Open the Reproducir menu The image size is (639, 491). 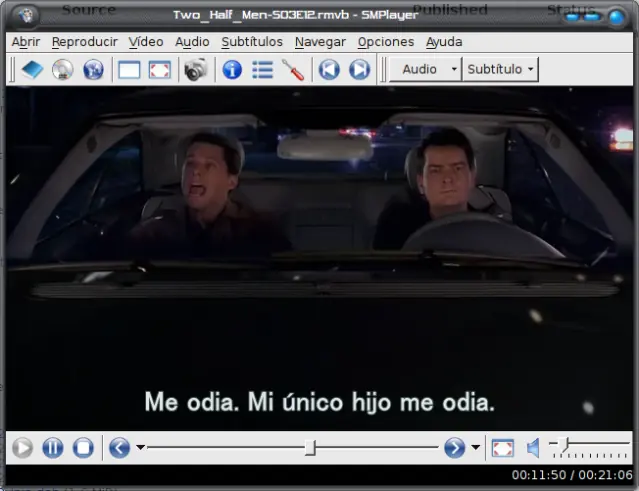(84, 42)
